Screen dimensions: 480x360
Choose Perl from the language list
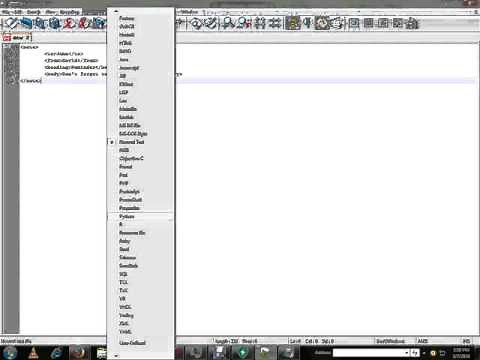click(140, 175)
